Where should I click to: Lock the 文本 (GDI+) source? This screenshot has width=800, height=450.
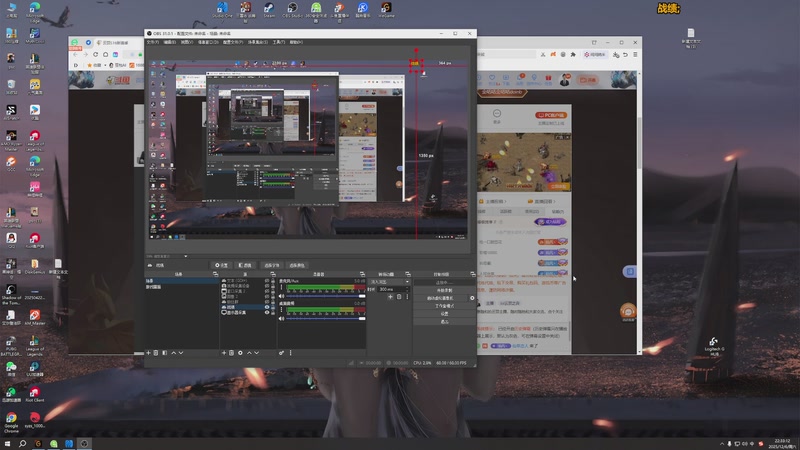click(273, 281)
